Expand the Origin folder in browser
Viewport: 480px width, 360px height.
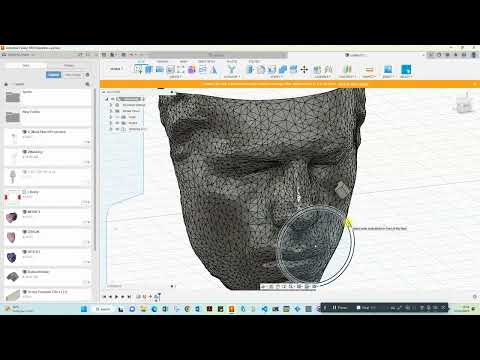coord(111,117)
